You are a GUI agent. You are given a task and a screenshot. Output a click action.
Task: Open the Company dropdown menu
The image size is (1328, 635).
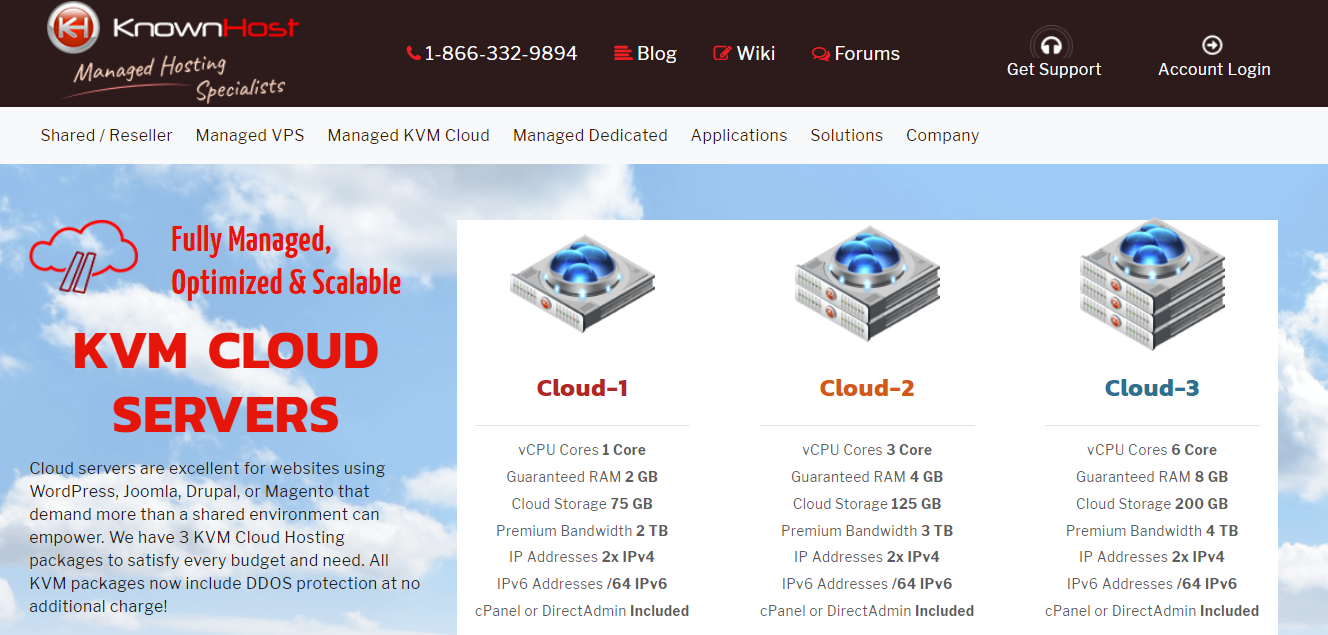coord(942,135)
